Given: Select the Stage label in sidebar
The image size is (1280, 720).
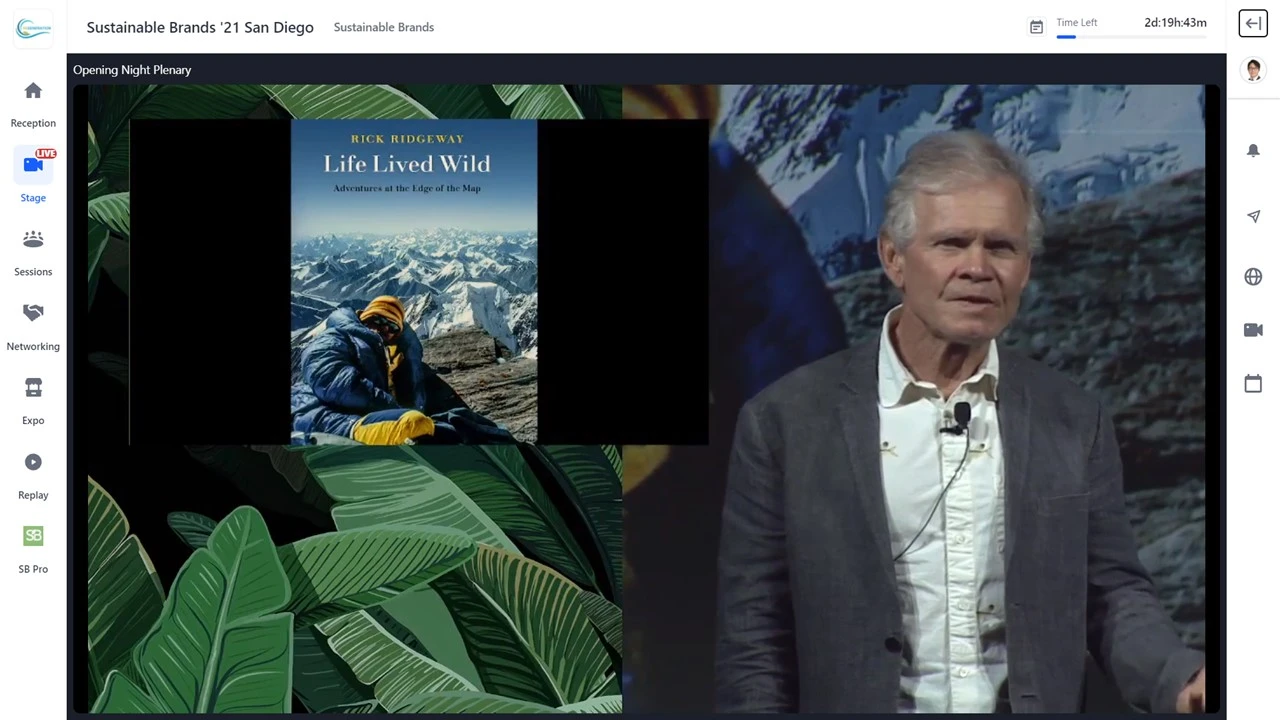Looking at the screenshot, I should click(33, 198).
